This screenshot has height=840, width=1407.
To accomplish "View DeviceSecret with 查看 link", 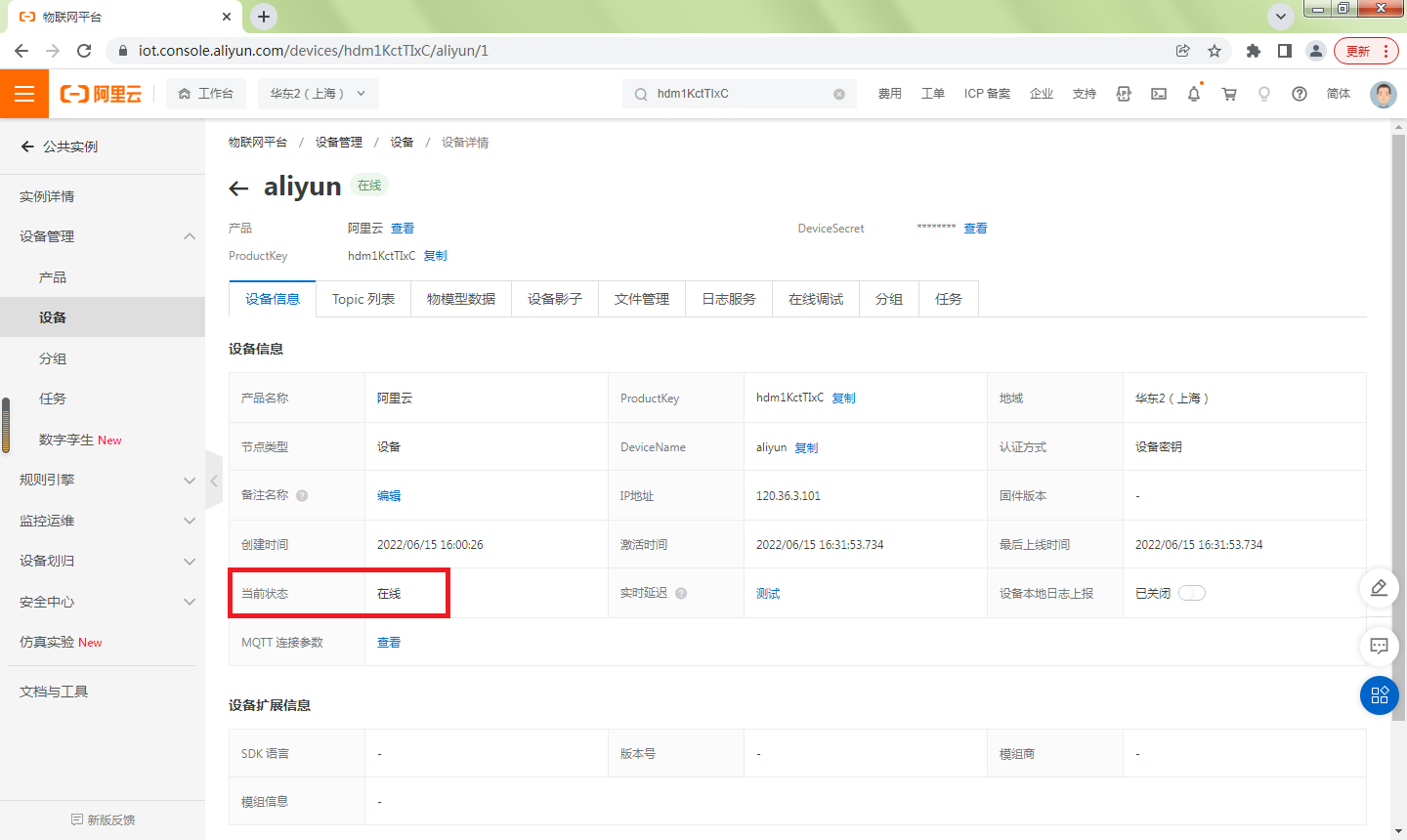I will click(975, 229).
